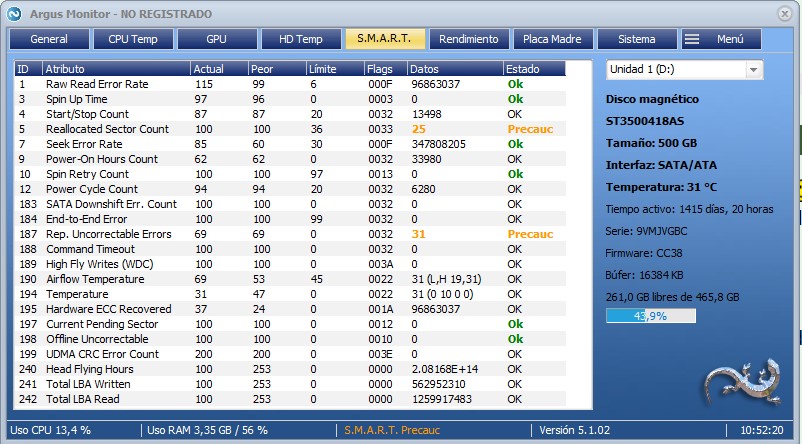
Task: Click Uso RAM 3,35 GB / 56 % status
Action: click(x=207, y=430)
